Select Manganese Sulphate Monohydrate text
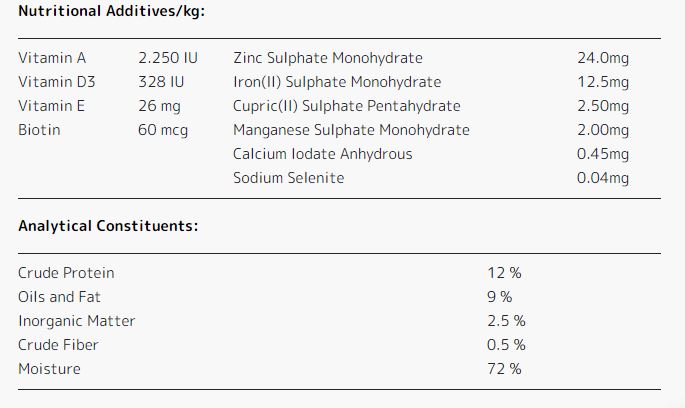This screenshot has height=408, width=685. click(x=351, y=130)
